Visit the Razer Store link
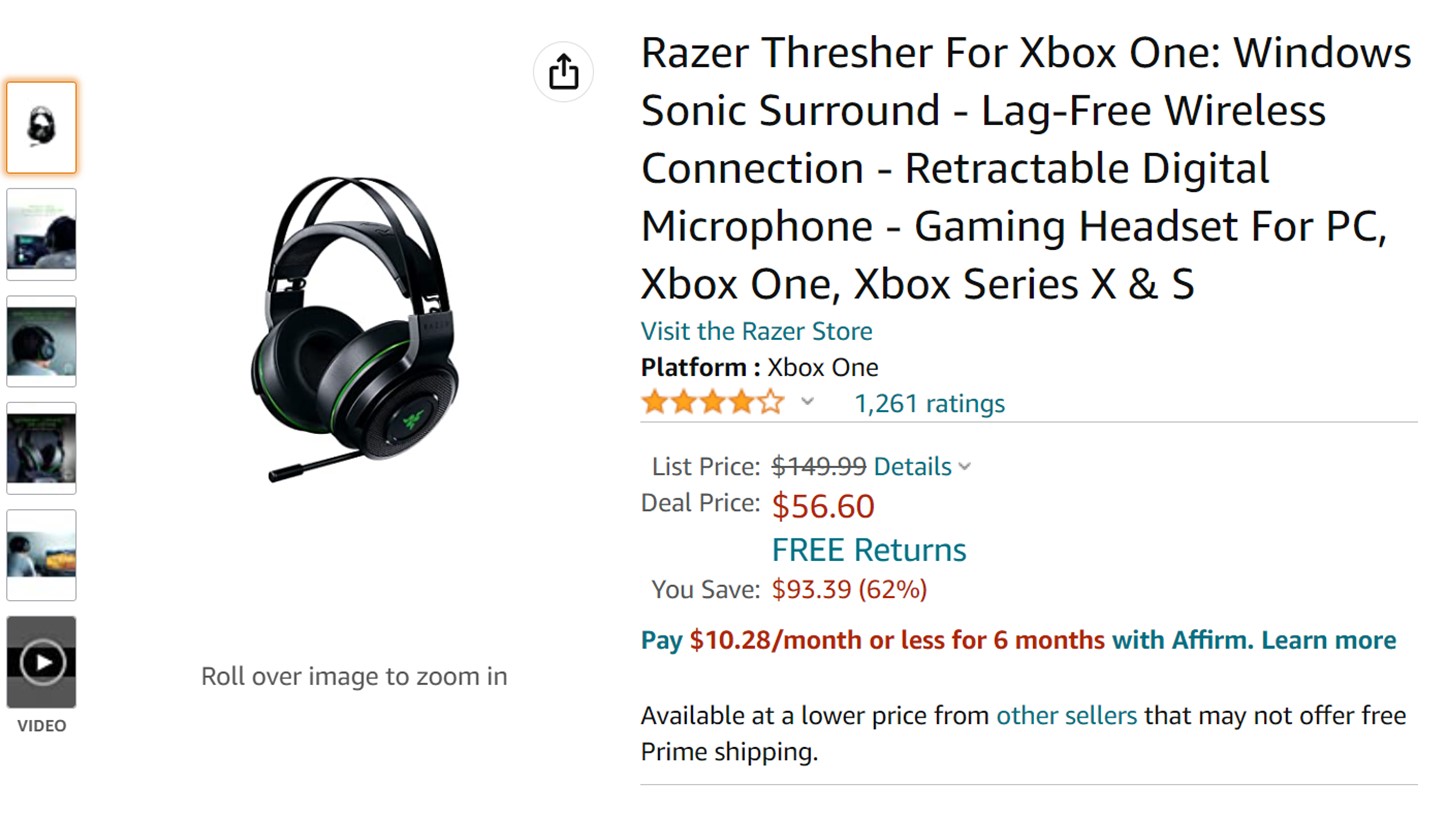Image resolution: width=1445 pixels, height=813 pixels. 756,331
